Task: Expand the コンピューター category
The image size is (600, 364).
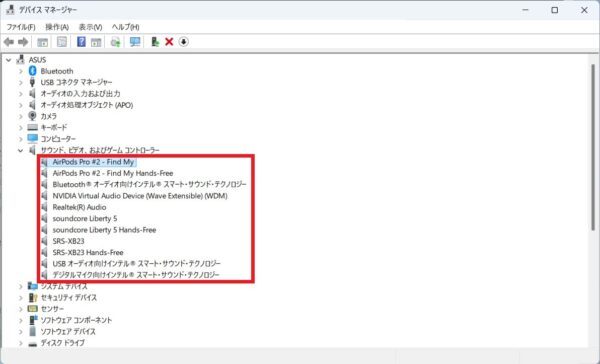Action: pyautogui.click(x=21, y=139)
